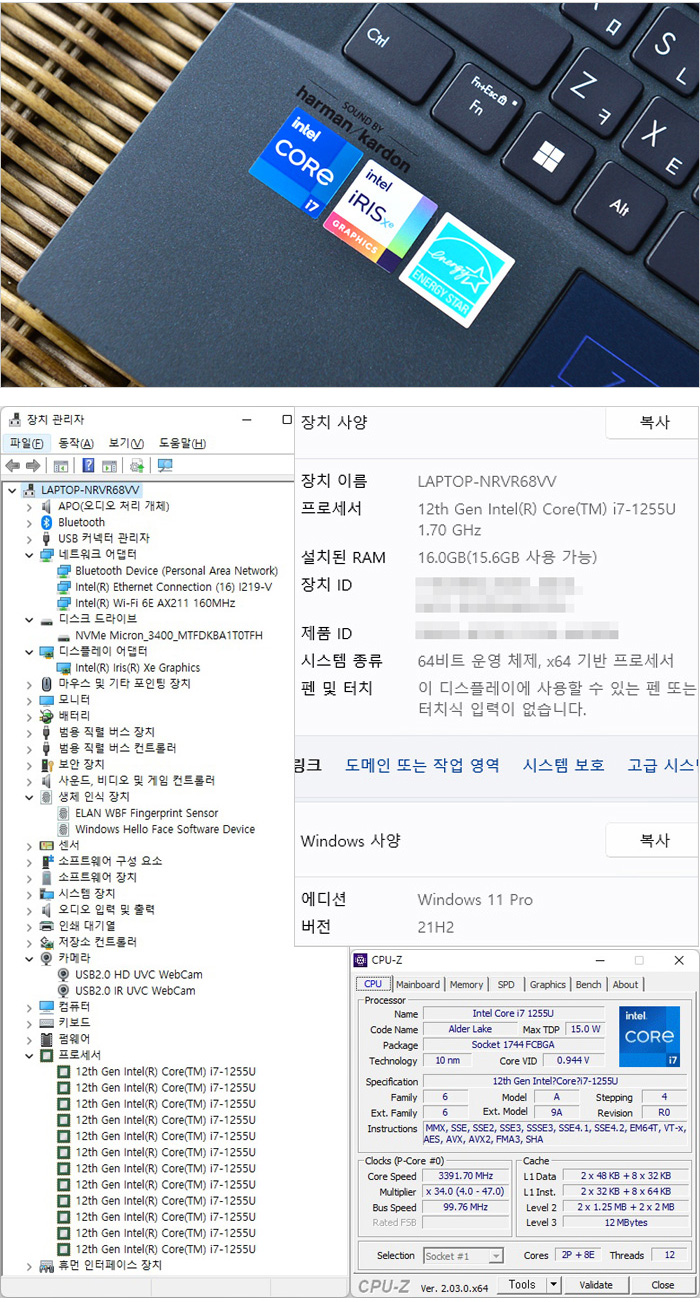Image resolution: width=700 pixels, height=1302 pixels.
Task: Click the chip icon beside 펌웨어
Action: click(46, 1039)
